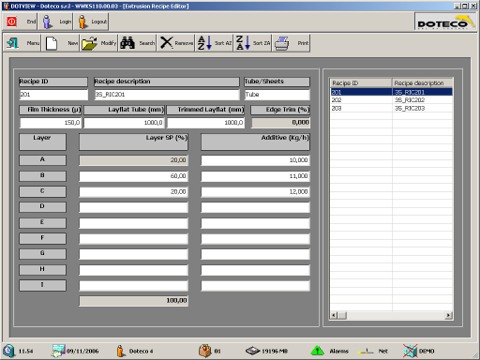Click the calendar date icon in status bar
This screenshot has height=360, width=480.
coord(58,351)
